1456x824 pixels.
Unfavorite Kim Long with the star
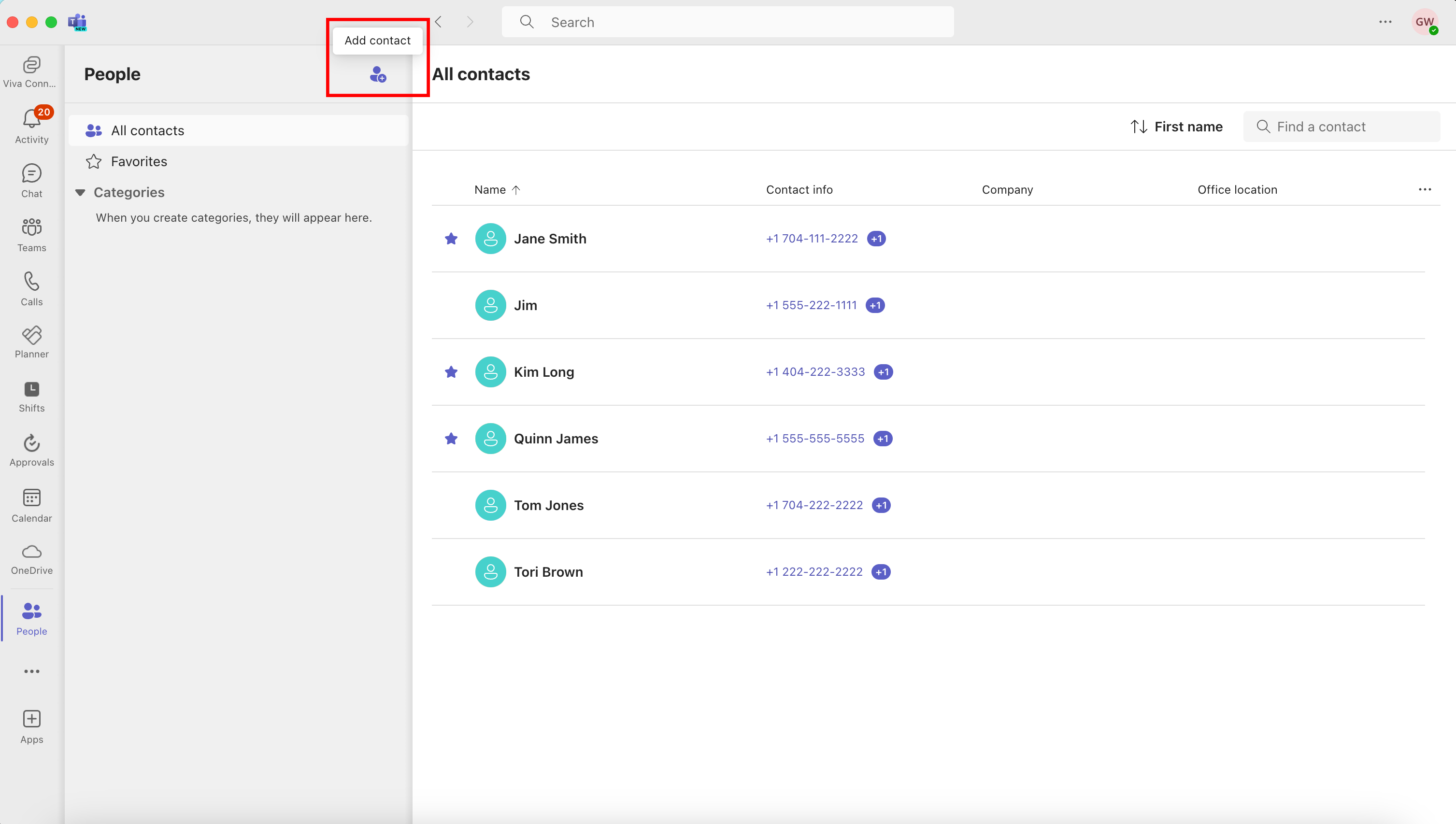451,372
